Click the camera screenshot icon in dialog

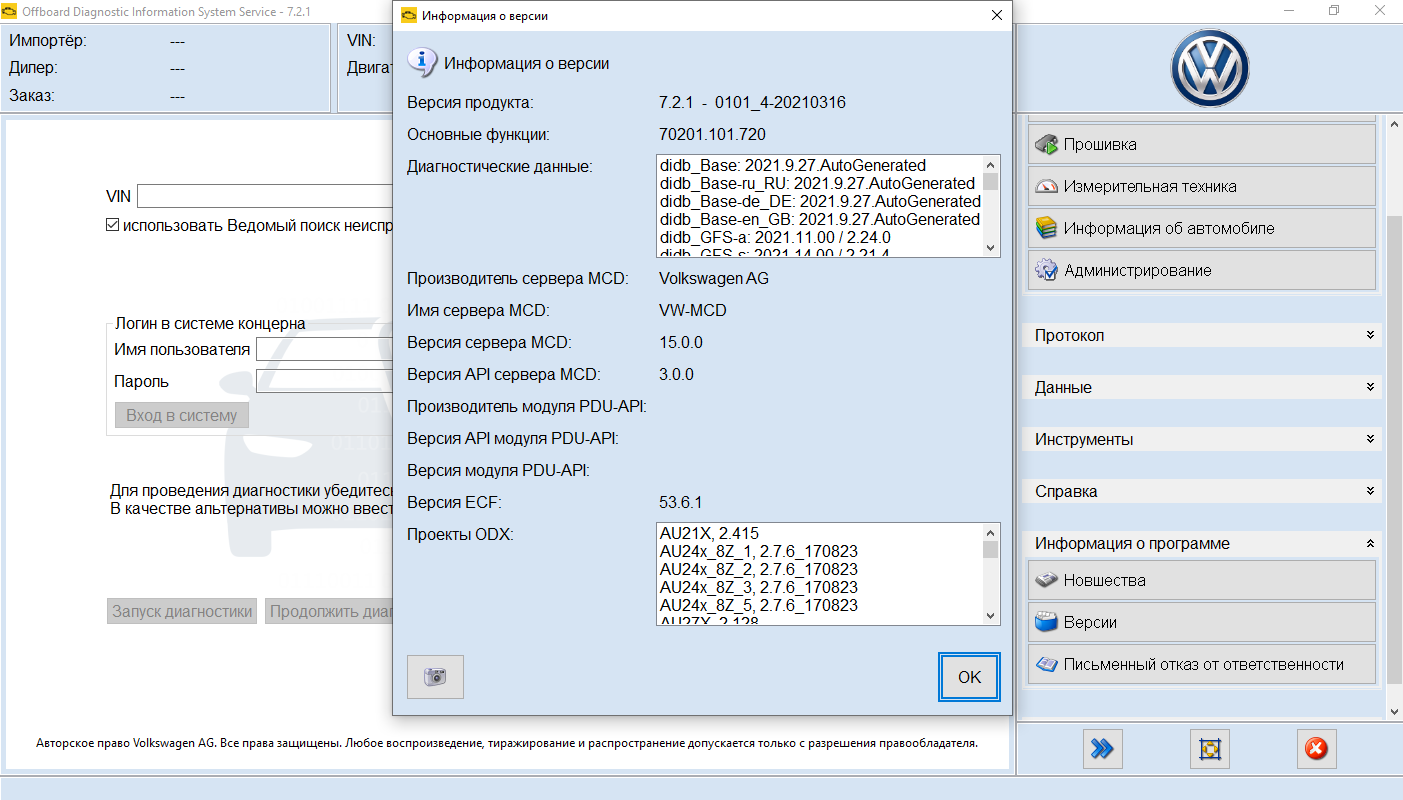coord(435,677)
